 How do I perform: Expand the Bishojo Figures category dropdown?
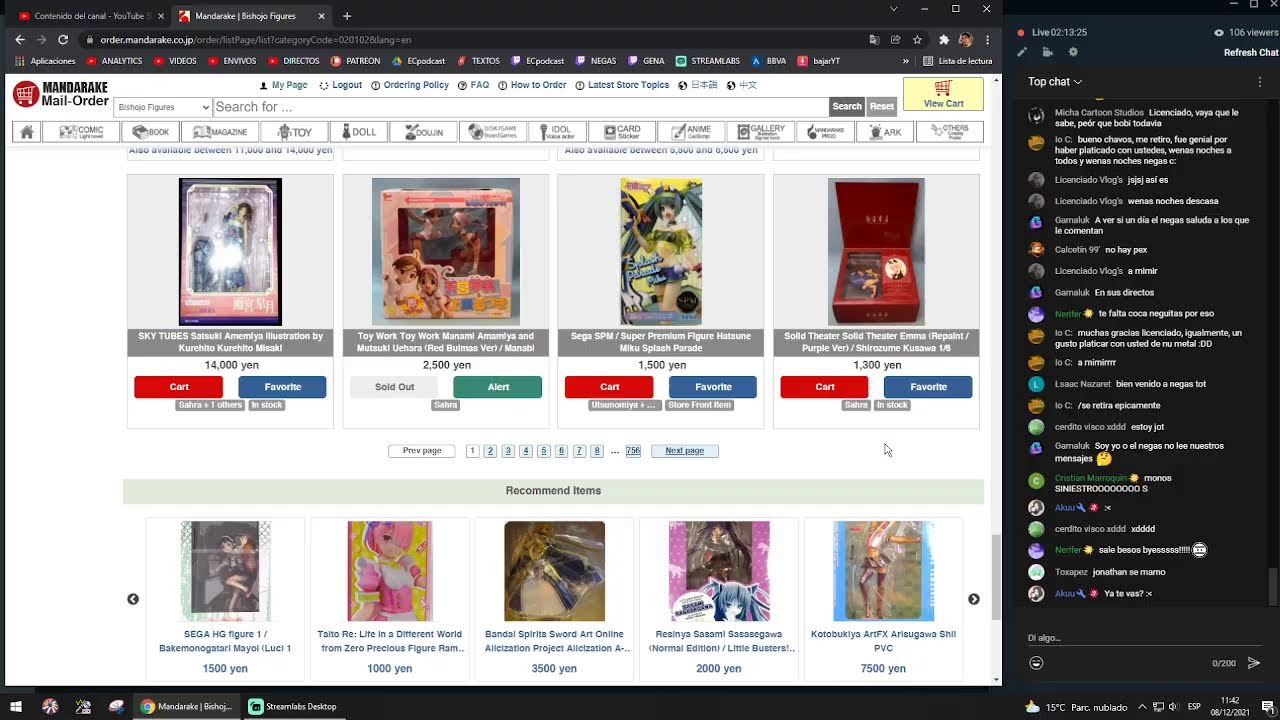tap(163, 107)
